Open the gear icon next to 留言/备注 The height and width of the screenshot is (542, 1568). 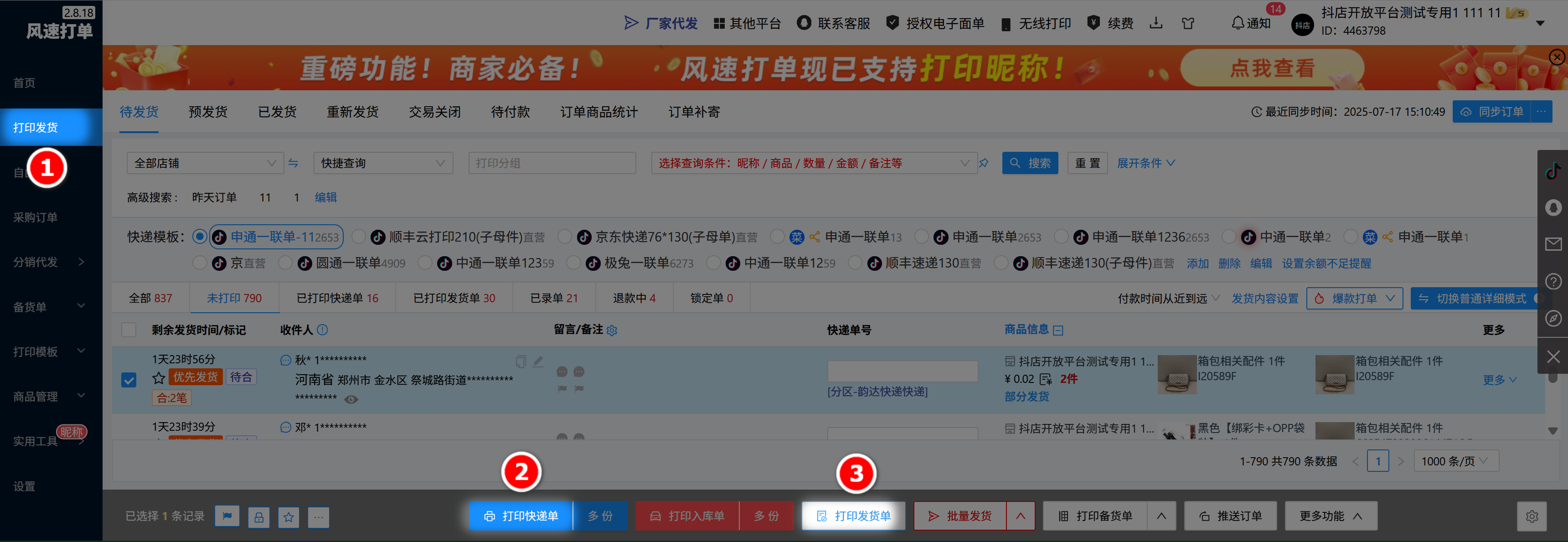pos(612,330)
